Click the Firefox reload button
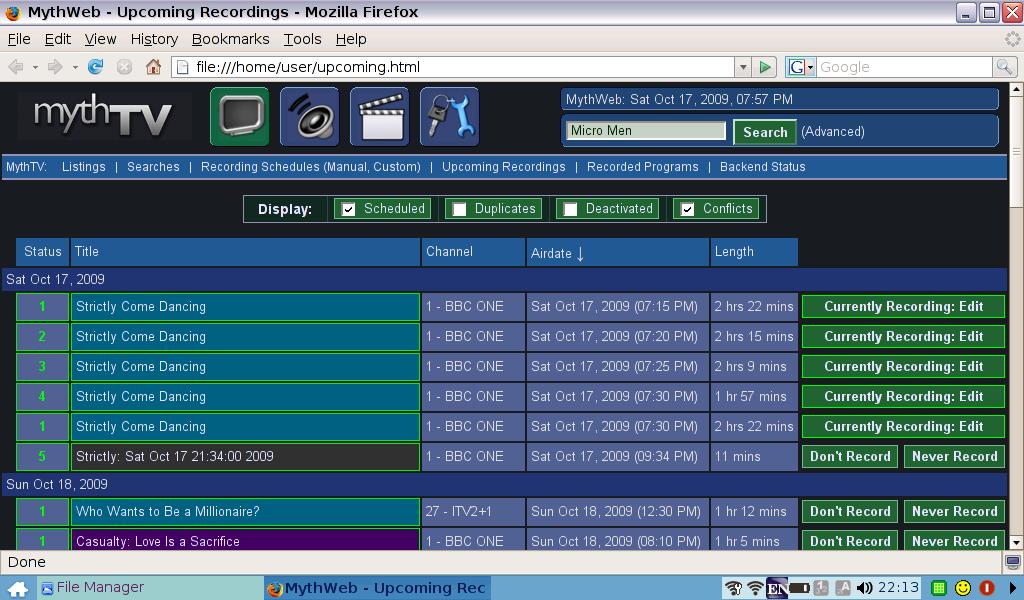 (96, 67)
